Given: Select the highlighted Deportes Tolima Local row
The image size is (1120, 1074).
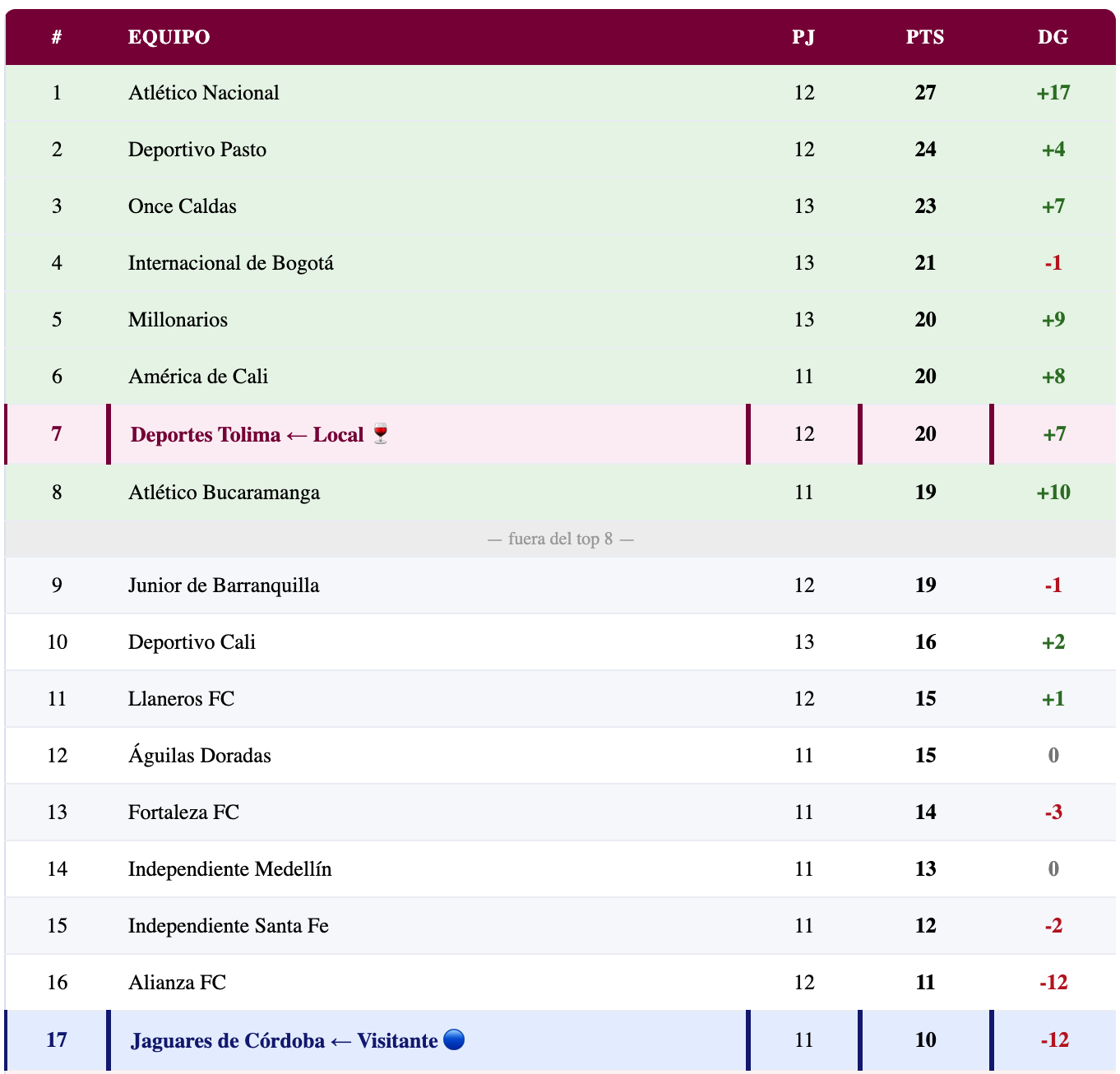Looking at the screenshot, I should [247, 434].
